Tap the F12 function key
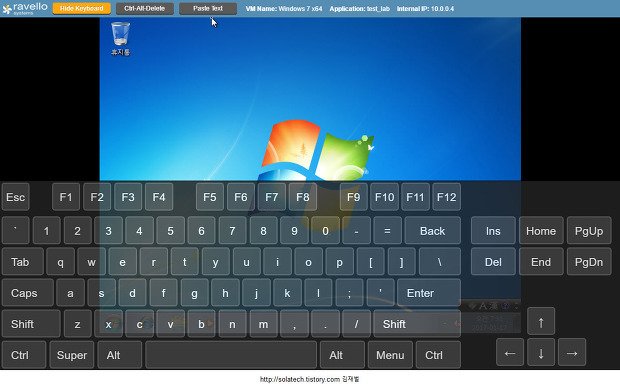 tap(446, 197)
